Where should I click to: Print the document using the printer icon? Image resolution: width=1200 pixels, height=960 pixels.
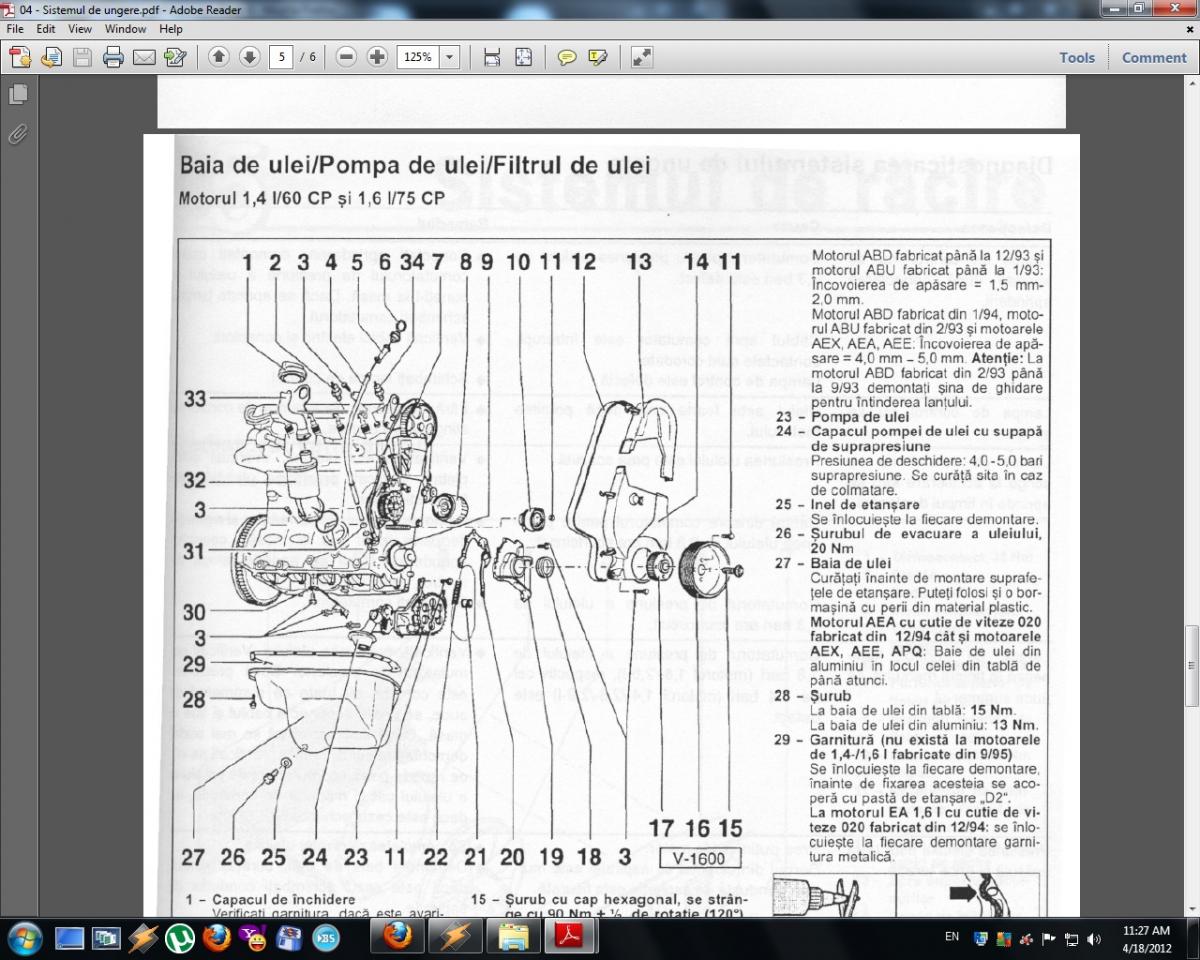[x=113, y=57]
